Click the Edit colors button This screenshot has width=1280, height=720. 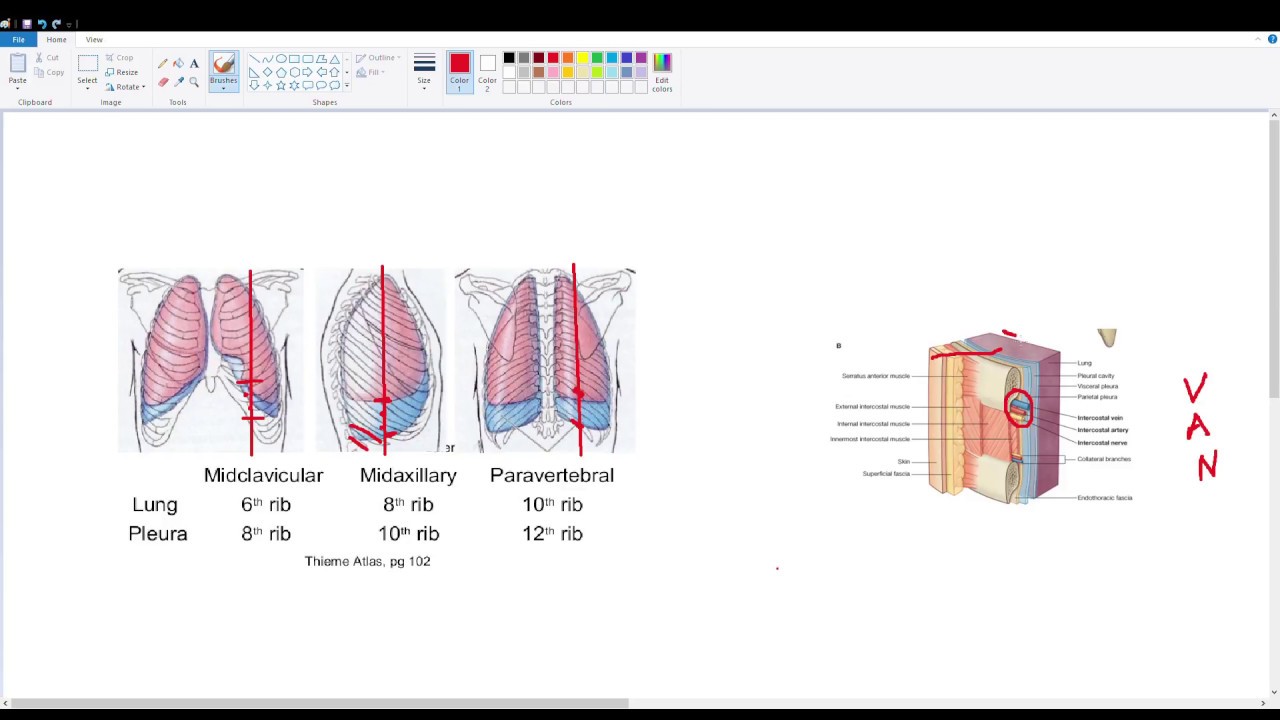pyautogui.click(x=662, y=73)
